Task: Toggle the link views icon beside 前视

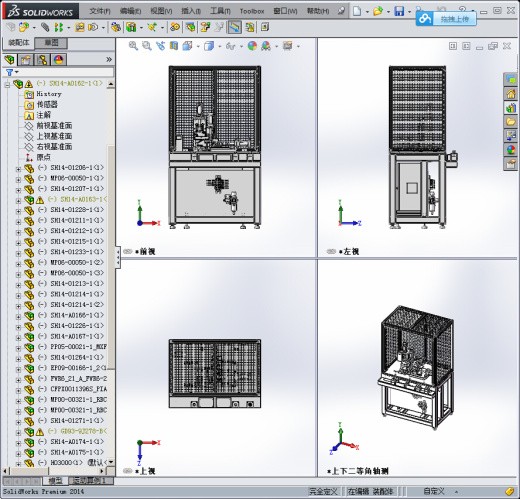Action: click(x=128, y=251)
